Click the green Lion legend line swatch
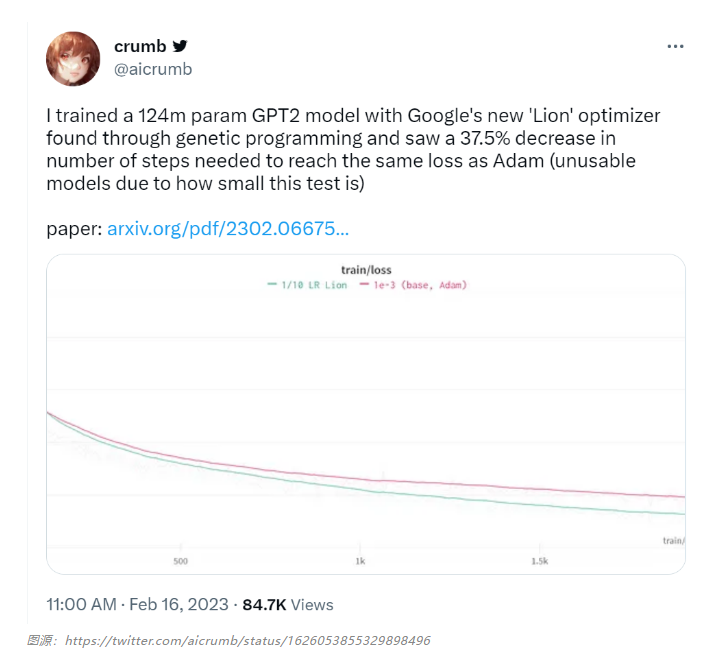Screen dimensions: 715x663 (272, 285)
